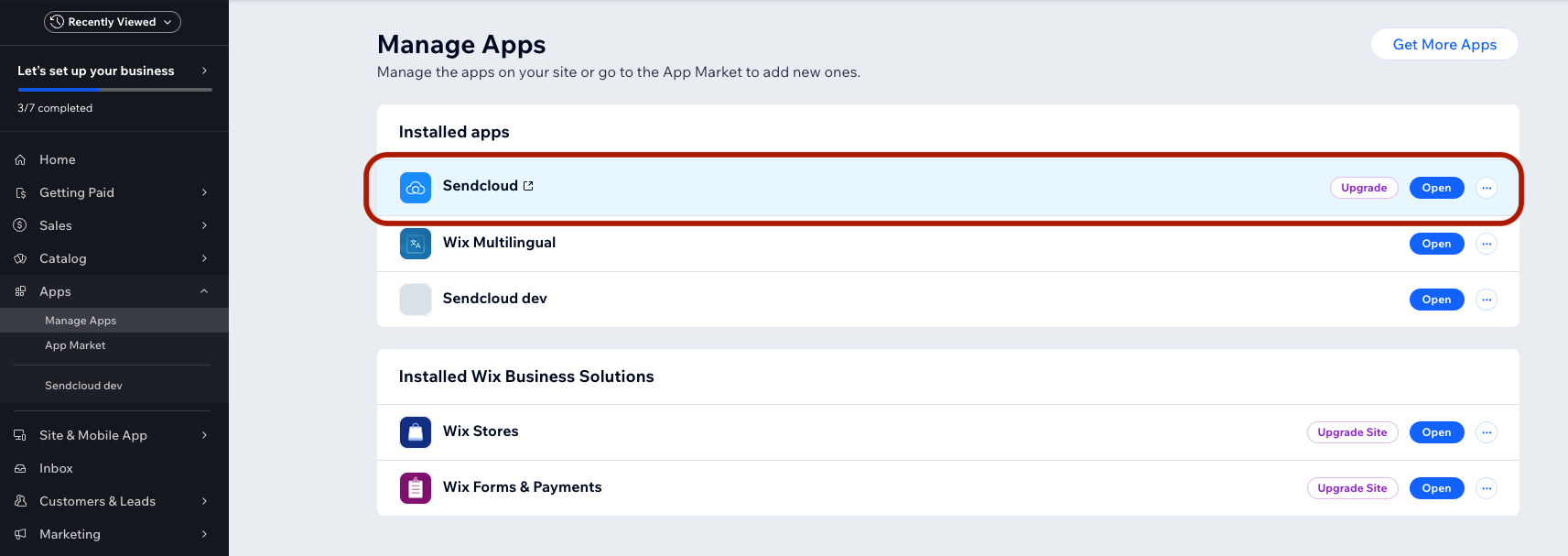Click the Wix Multilingual app icon
Viewport: 1568px width, 556px height.
tap(416, 244)
